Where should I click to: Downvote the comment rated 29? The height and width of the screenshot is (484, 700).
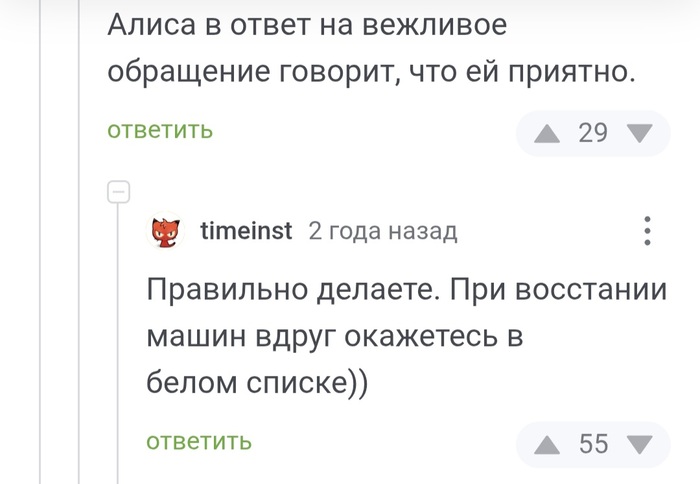(x=639, y=134)
